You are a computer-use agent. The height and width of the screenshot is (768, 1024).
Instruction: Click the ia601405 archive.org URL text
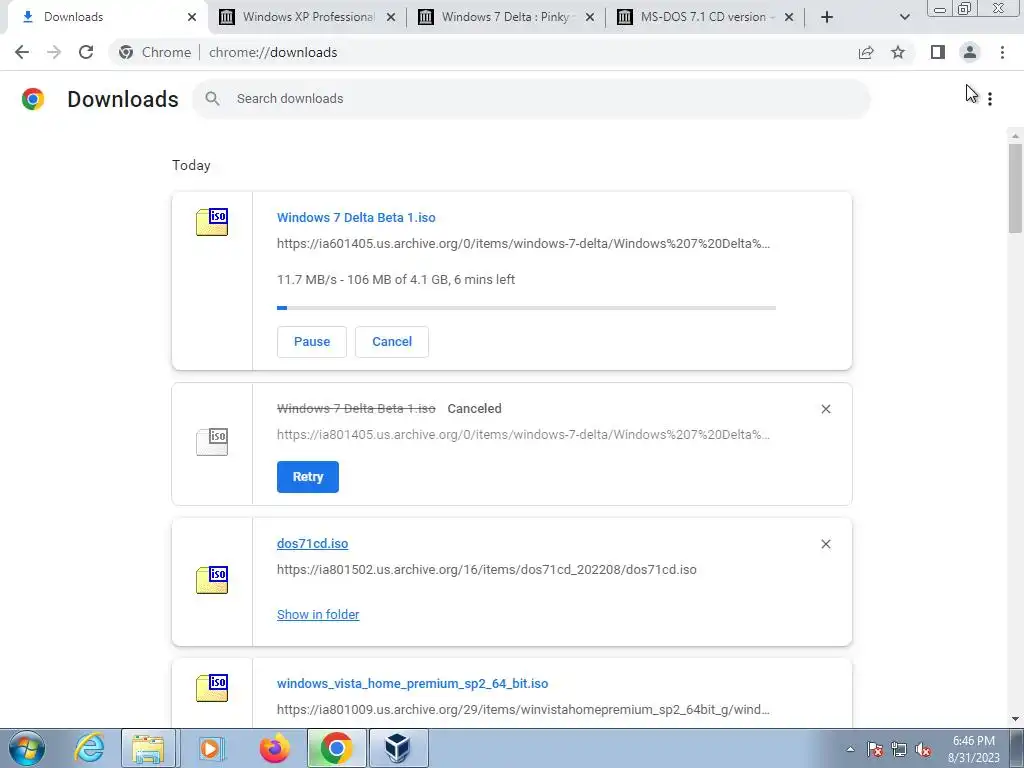pos(523,244)
